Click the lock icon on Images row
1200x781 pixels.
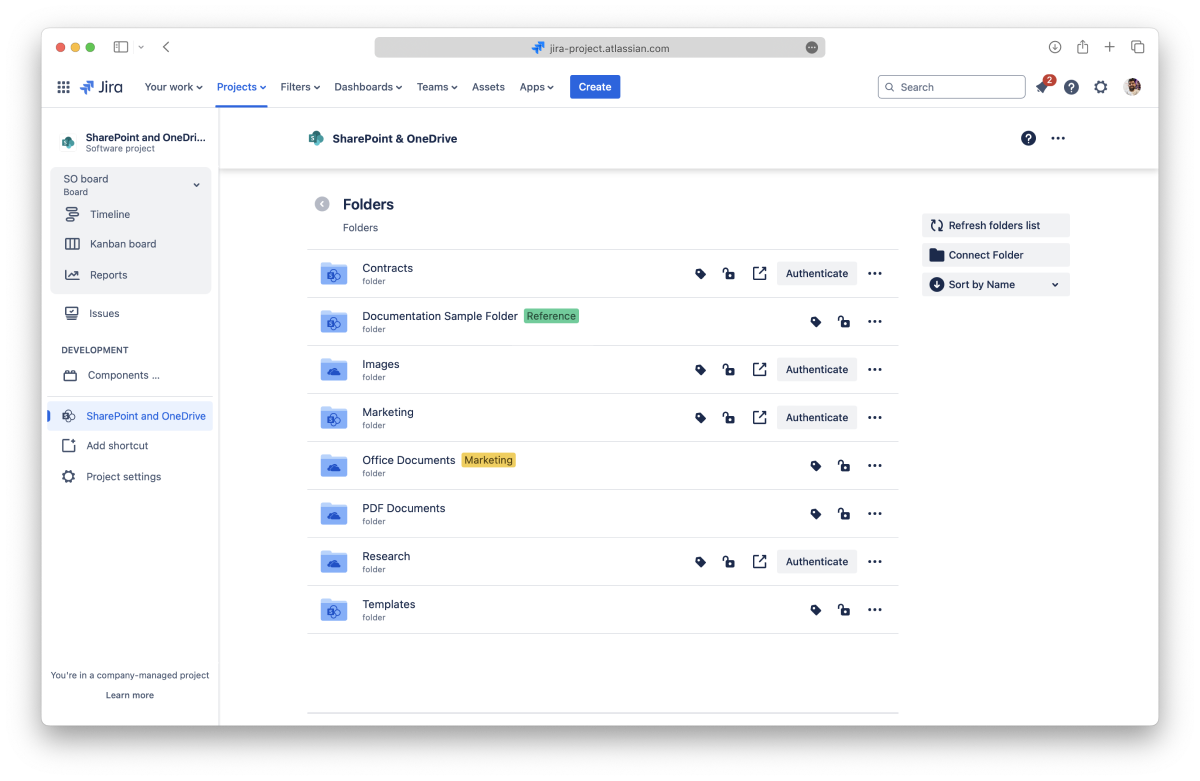(x=729, y=370)
